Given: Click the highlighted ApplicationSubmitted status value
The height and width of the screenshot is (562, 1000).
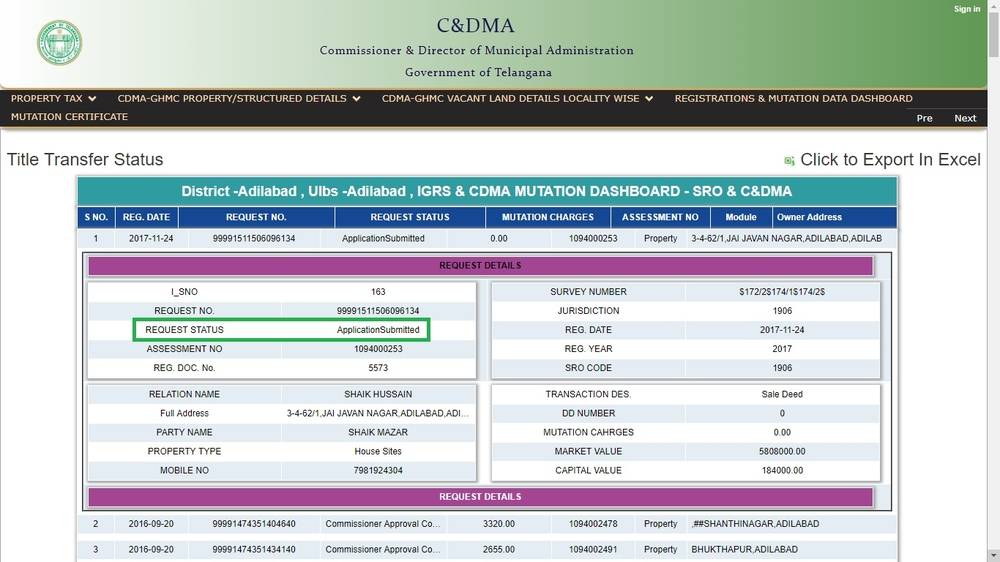Looking at the screenshot, I should [x=378, y=330].
